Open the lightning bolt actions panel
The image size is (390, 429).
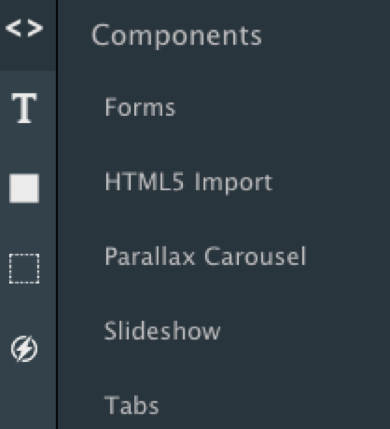coord(24,349)
